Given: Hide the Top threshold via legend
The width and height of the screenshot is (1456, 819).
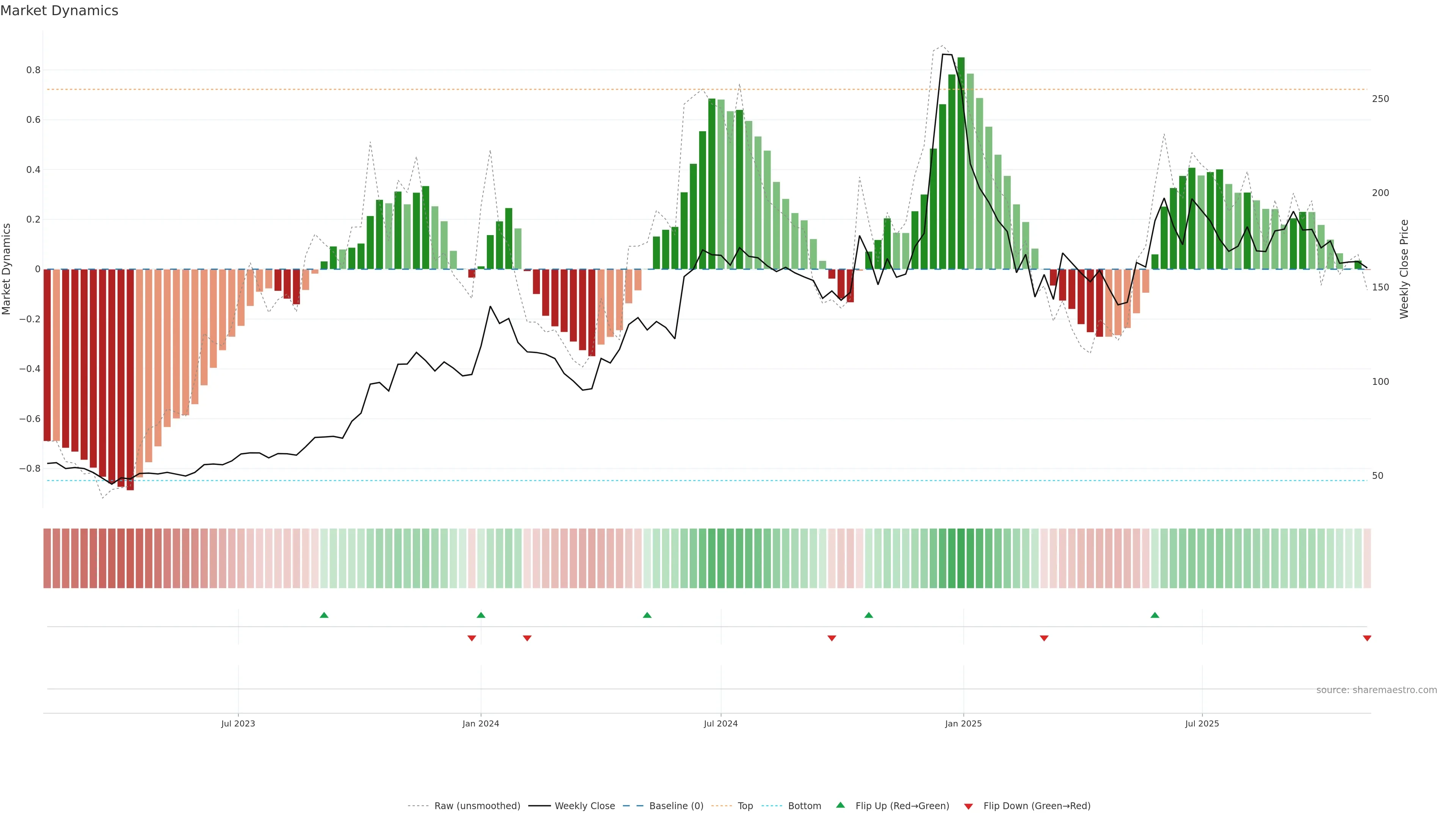Looking at the screenshot, I should click(745, 806).
